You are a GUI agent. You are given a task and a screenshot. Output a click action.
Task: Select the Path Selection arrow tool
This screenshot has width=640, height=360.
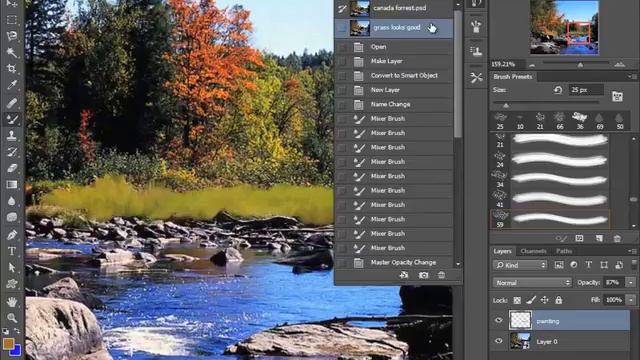[x=12, y=267]
